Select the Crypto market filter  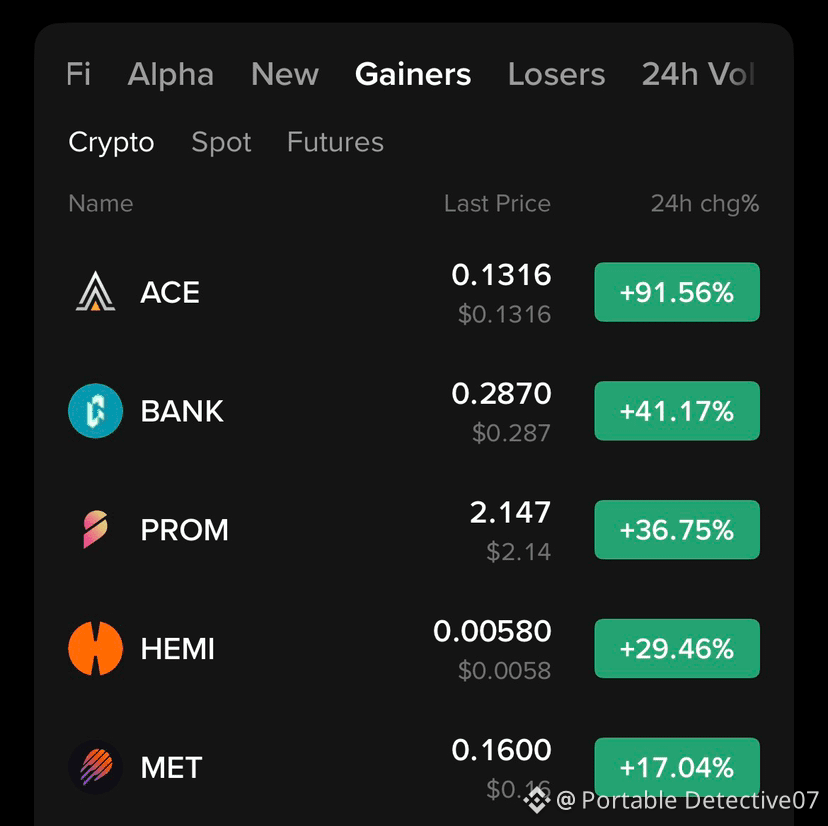(111, 142)
